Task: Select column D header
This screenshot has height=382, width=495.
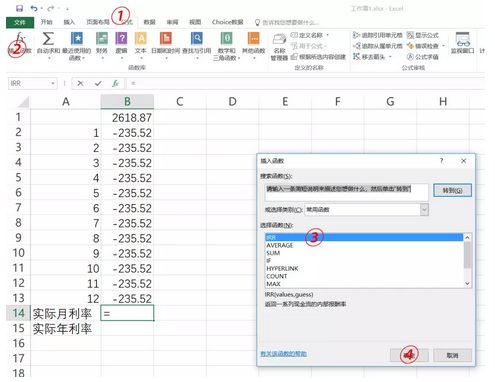Action: 232,101
